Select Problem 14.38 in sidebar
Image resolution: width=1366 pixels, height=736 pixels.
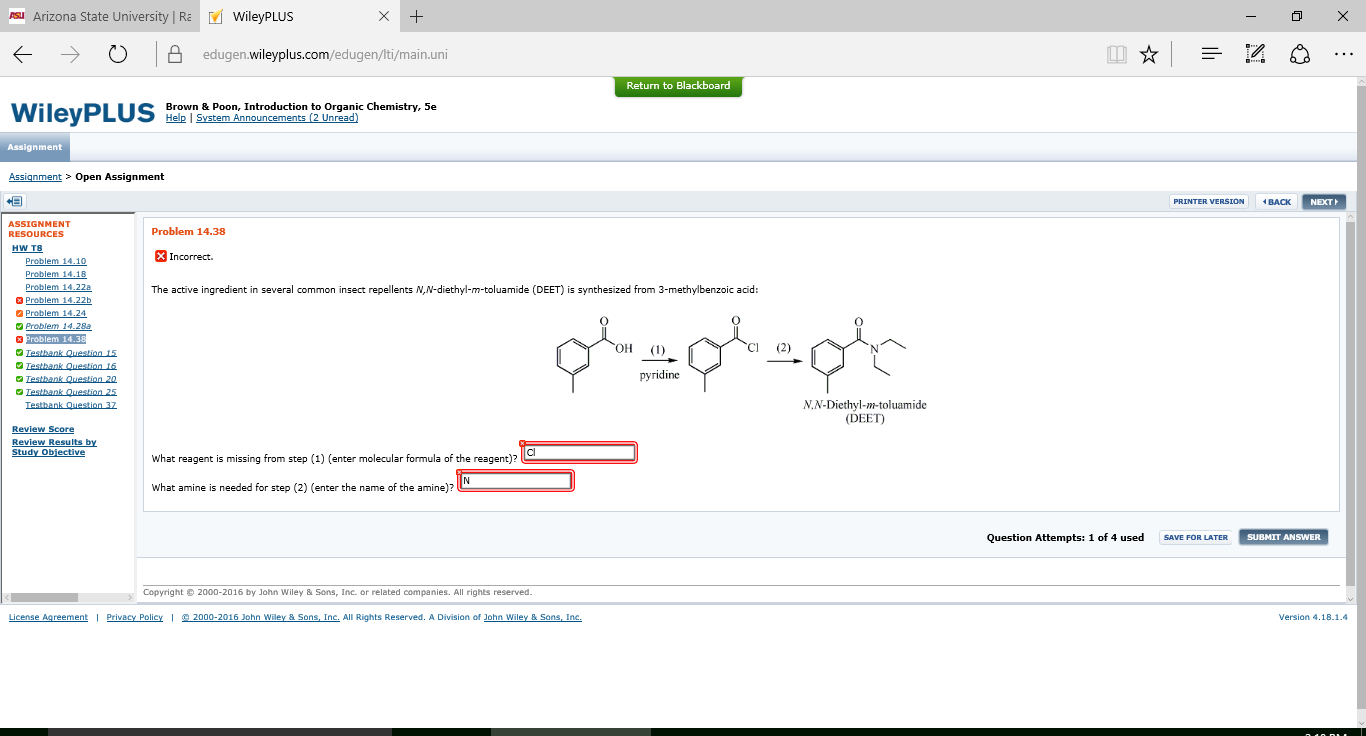56,339
